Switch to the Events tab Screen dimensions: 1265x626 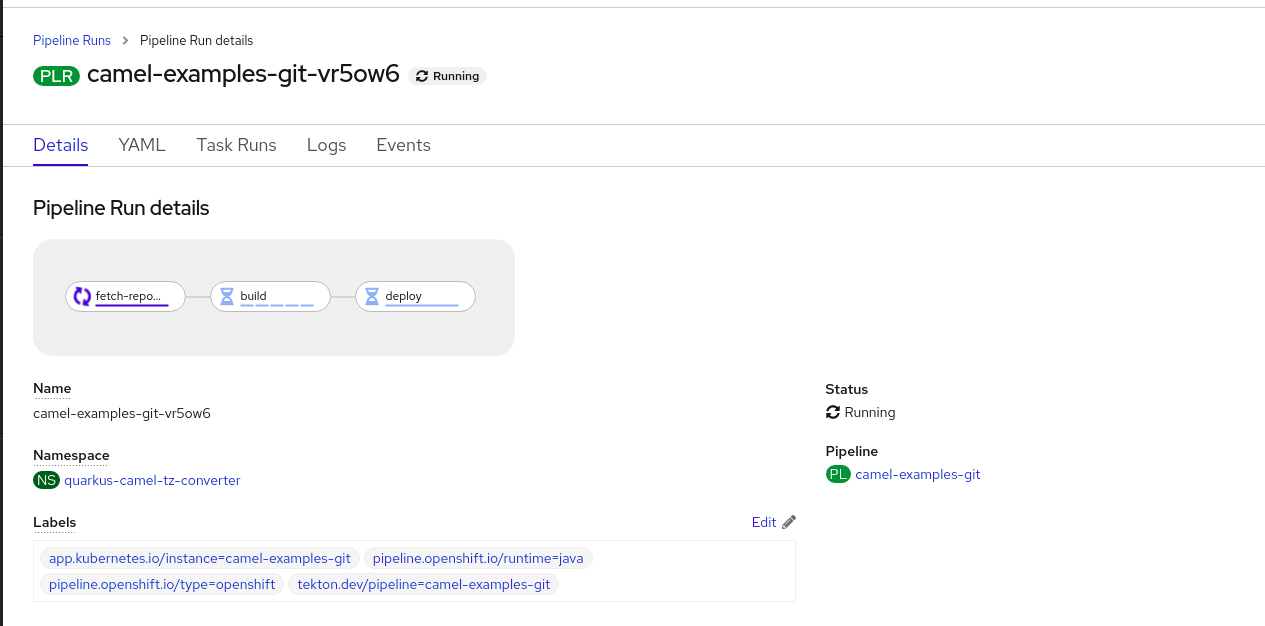click(x=403, y=145)
